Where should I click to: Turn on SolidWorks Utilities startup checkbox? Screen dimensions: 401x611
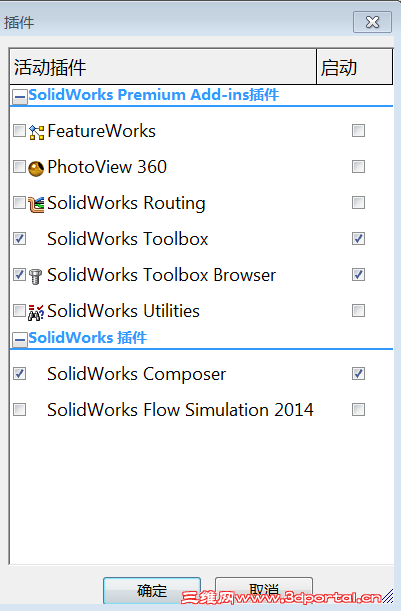click(358, 311)
